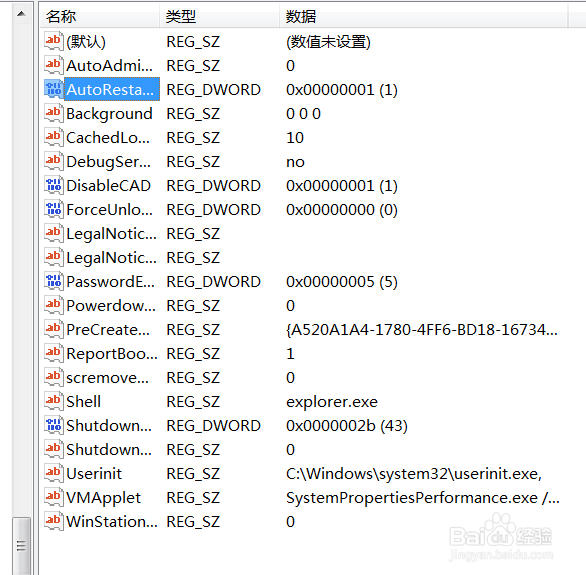Click the Powerdow... value name
Viewport: 586px width, 575px height.
coord(111,306)
